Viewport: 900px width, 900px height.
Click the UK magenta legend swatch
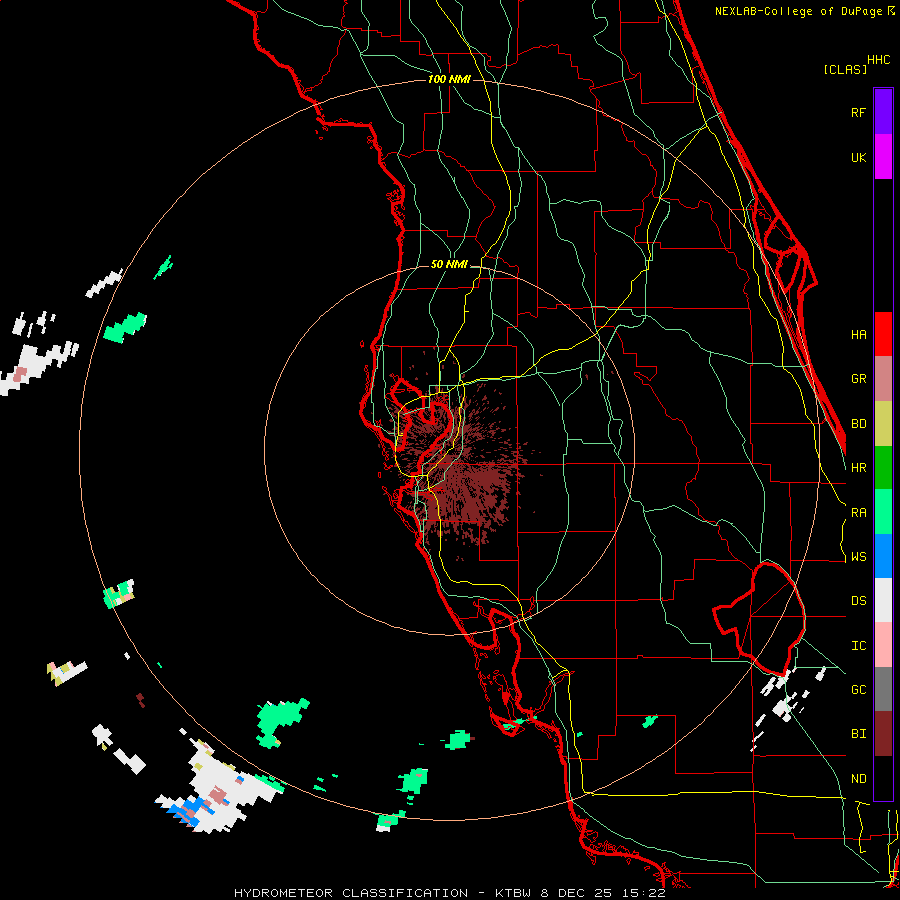pyautogui.click(x=883, y=157)
